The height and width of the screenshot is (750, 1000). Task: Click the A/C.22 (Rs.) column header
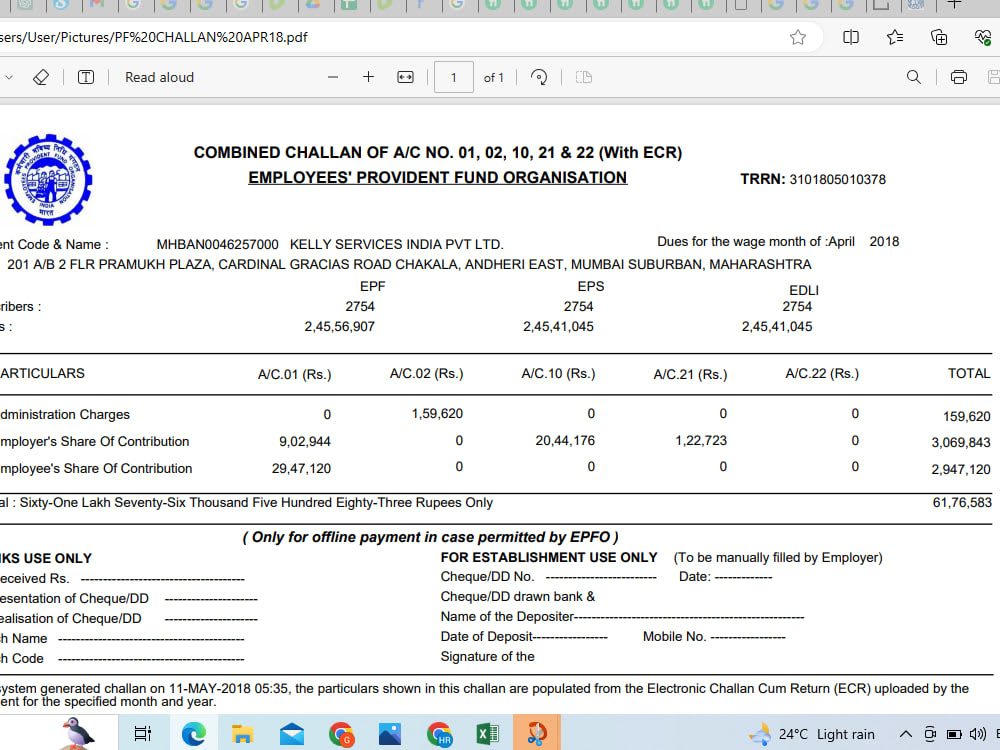[822, 373]
